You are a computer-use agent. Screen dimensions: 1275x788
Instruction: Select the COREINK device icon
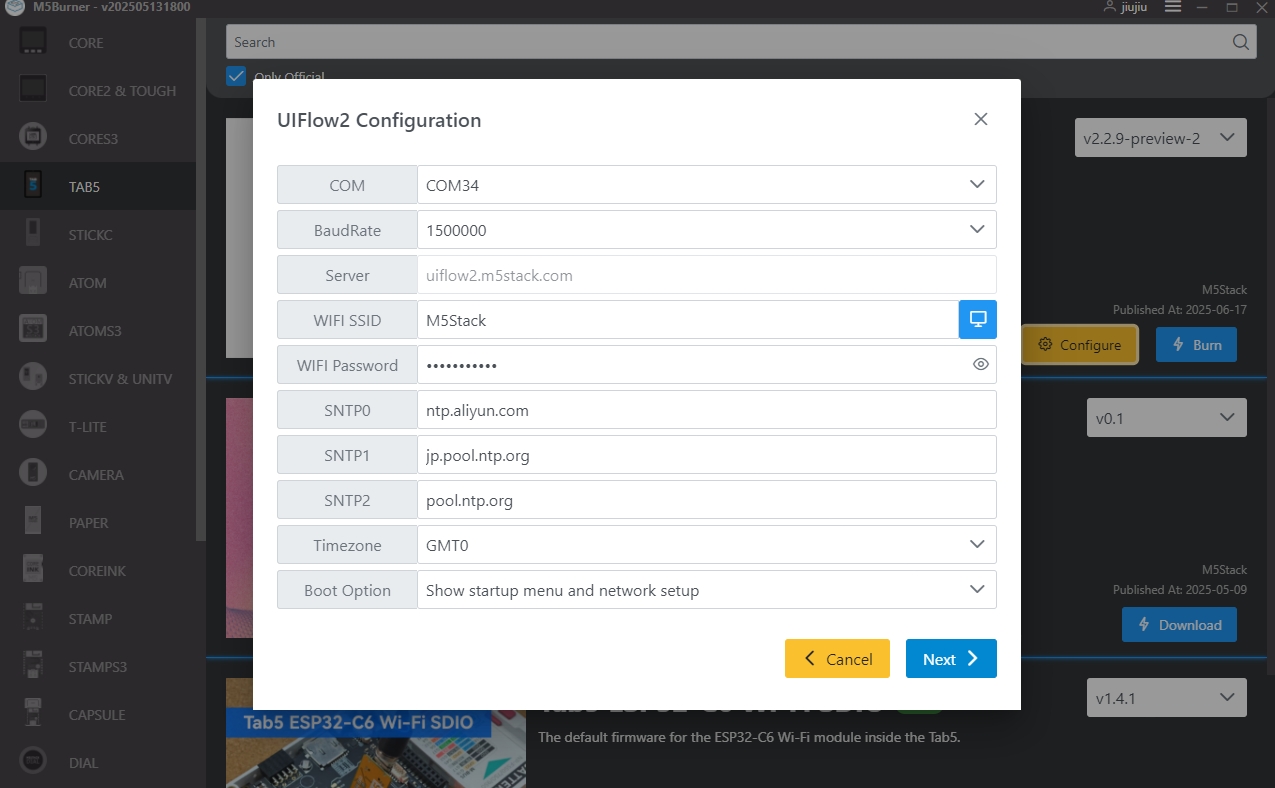tap(33, 570)
